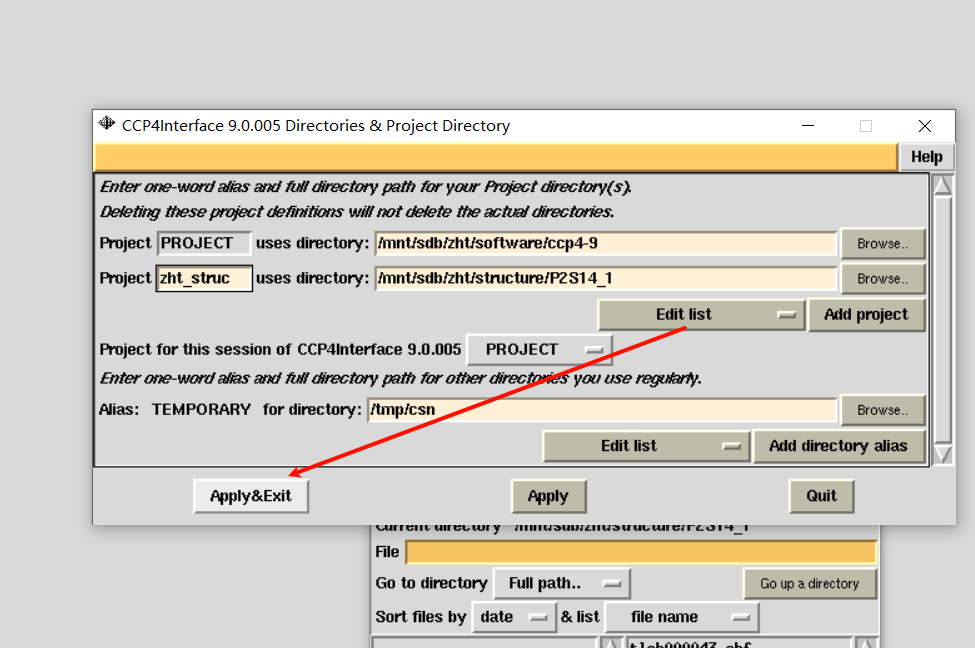Viewport: 975px width, 648px height.
Task: Edit the /tmp/csn directory field
Action: (601, 410)
